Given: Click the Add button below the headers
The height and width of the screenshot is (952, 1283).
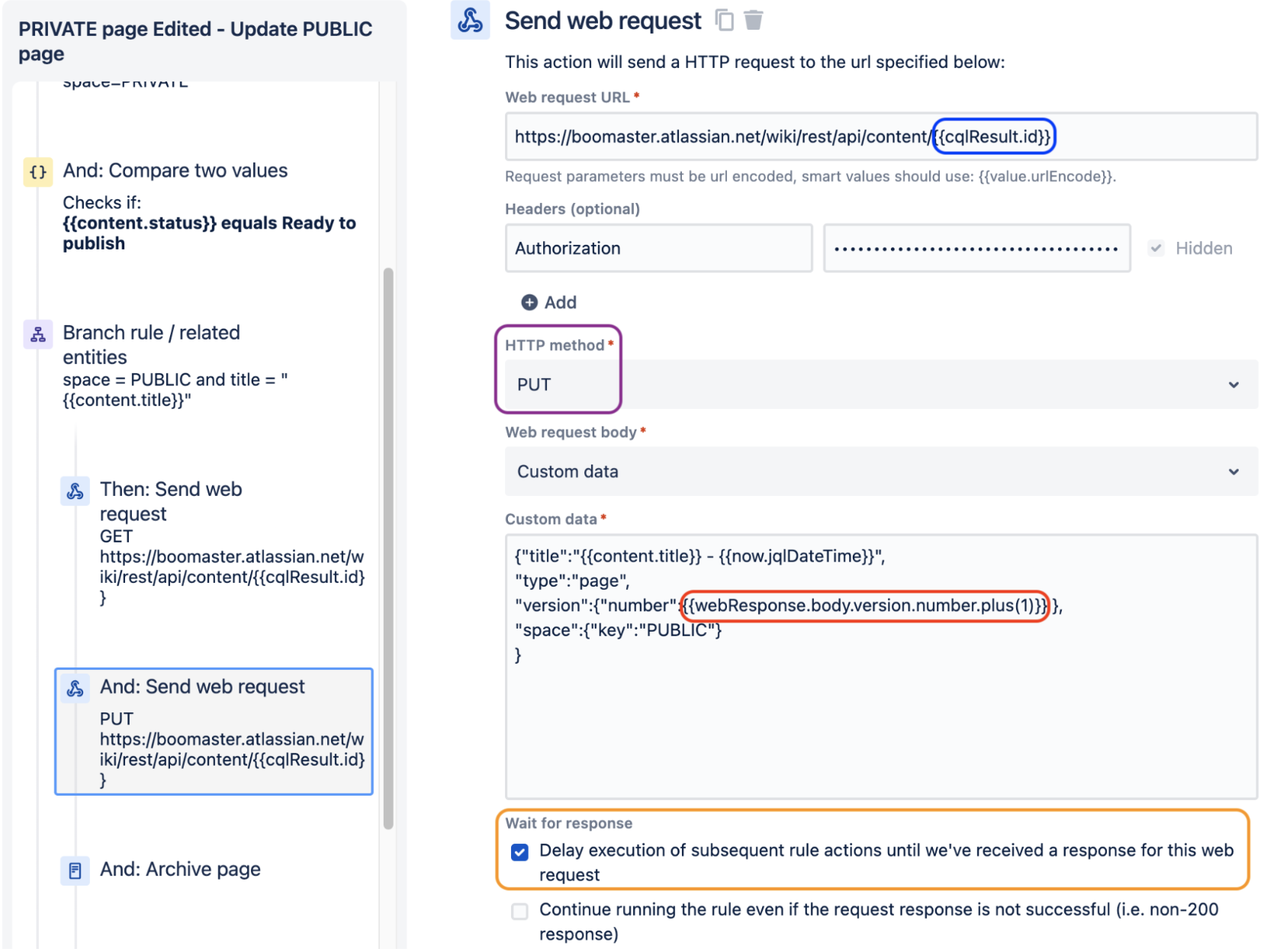Looking at the screenshot, I should pyautogui.click(x=551, y=302).
